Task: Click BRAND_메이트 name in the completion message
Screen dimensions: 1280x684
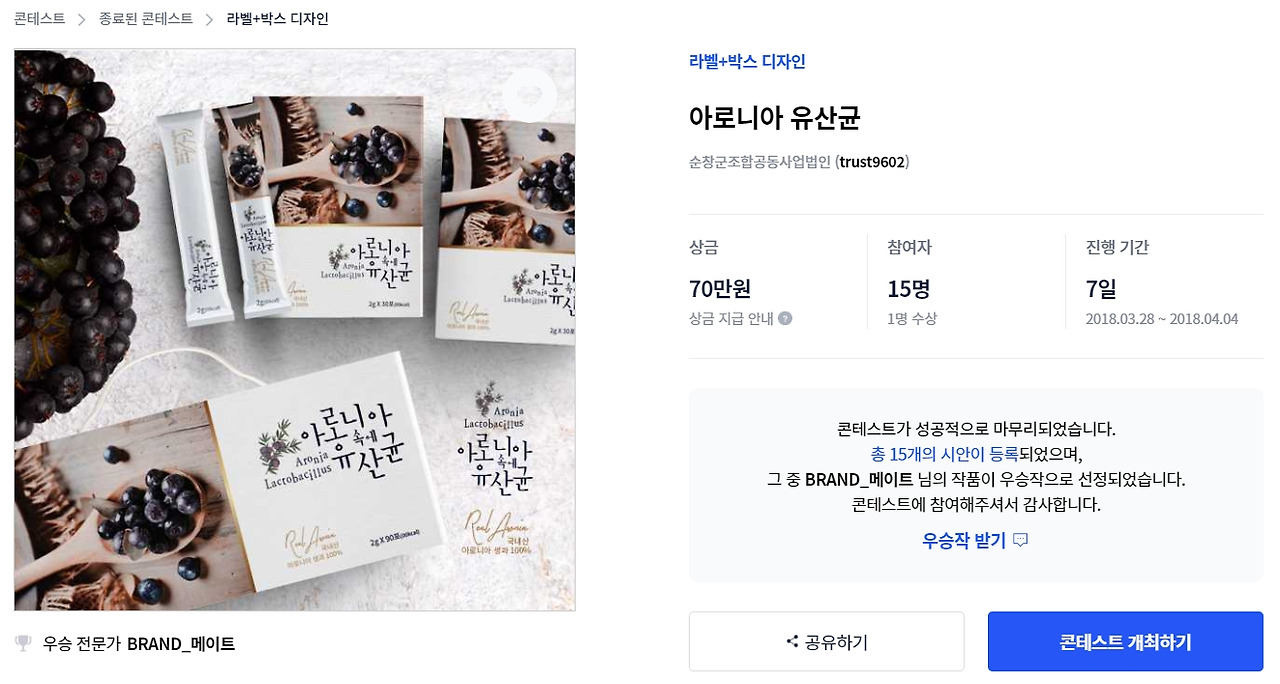Action: pyautogui.click(x=859, y=479)
